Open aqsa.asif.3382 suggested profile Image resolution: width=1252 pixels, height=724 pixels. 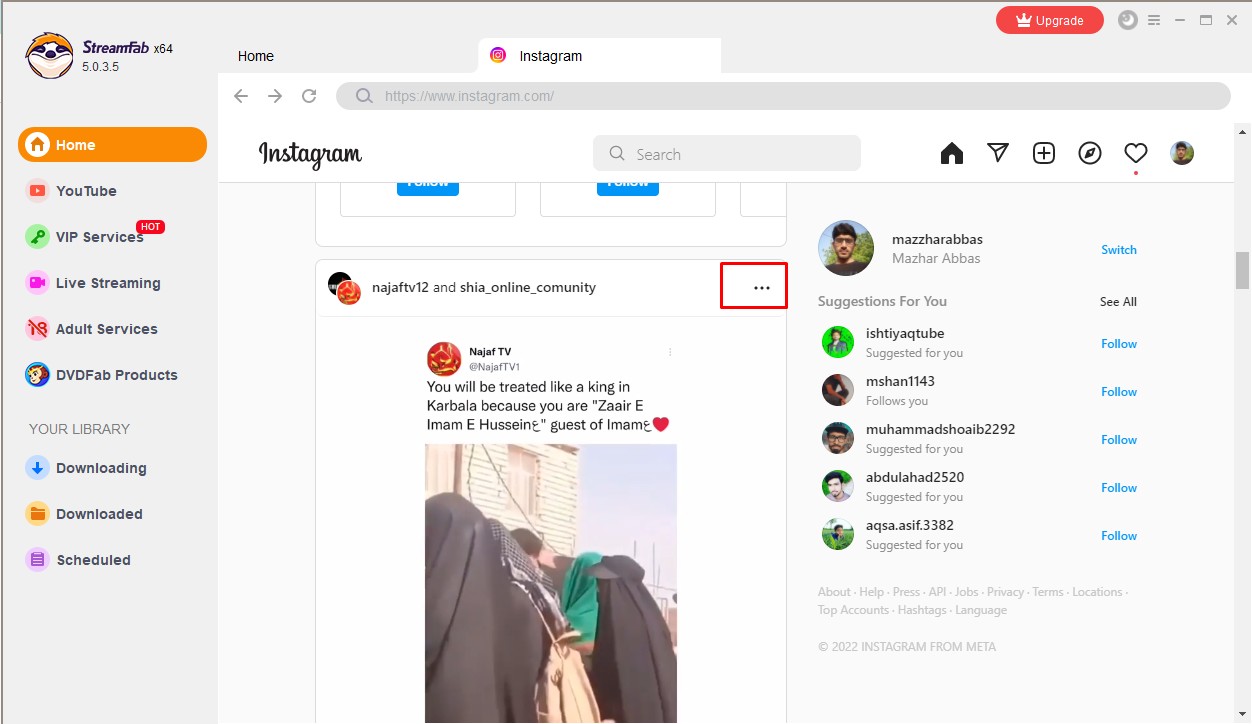tap(910, 526)
